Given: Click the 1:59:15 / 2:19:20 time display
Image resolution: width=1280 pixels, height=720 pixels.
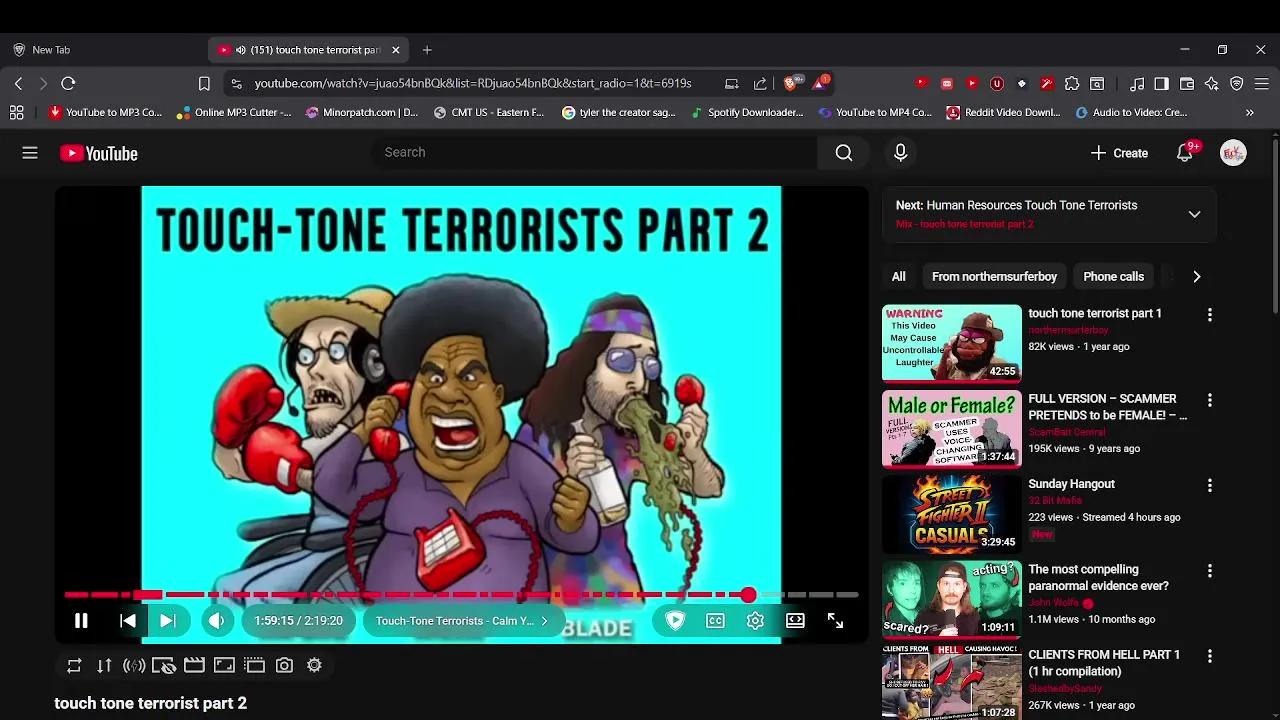Looking at the screenshot, I should point(298,621).
